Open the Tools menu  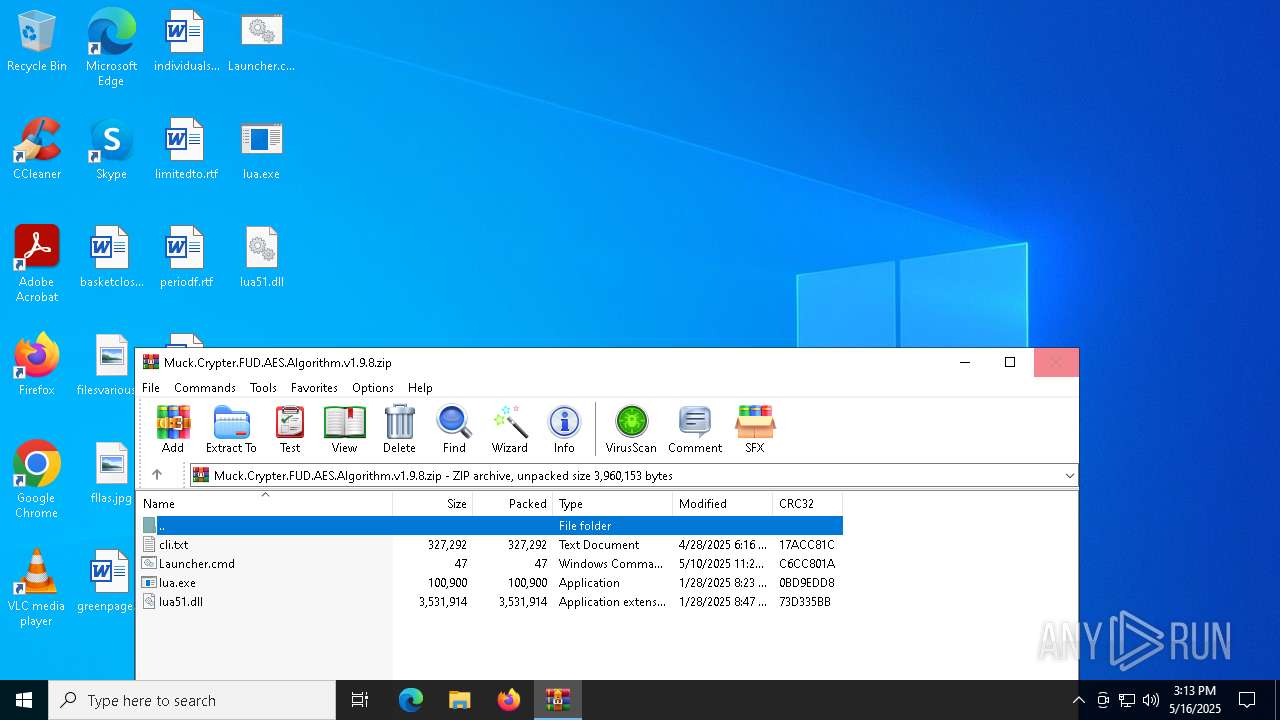[x=263, y=388]
